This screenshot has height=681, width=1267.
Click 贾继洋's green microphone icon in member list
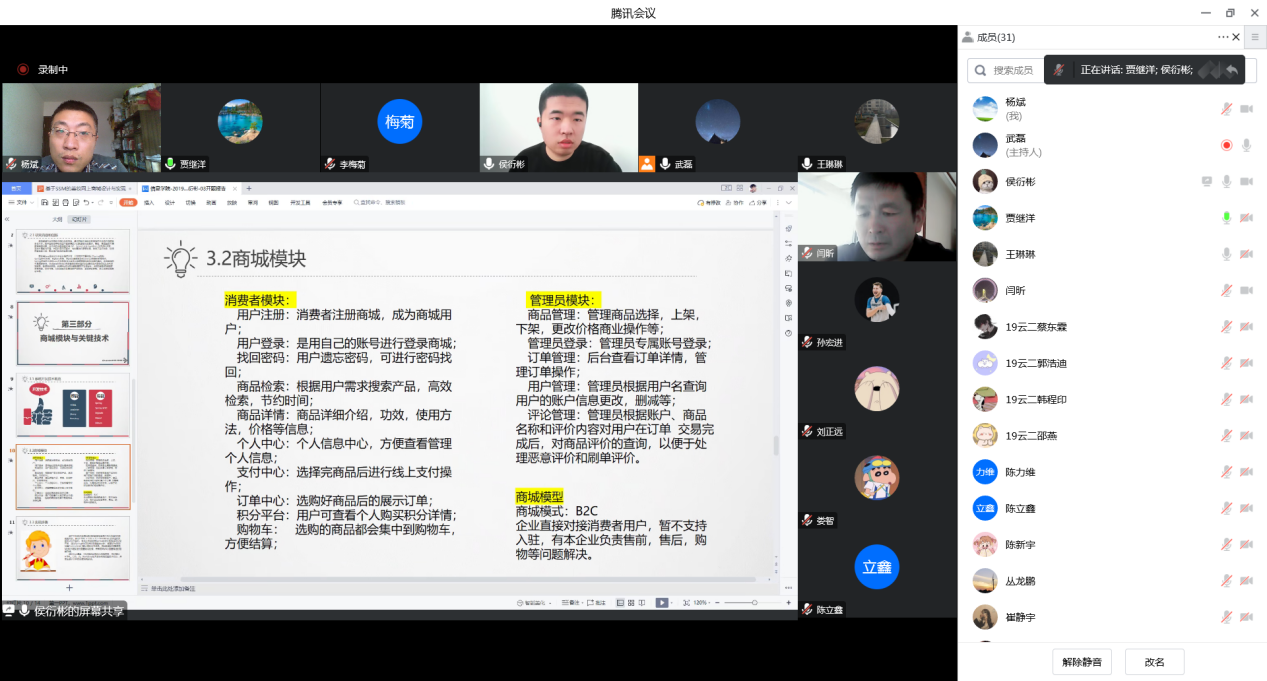(x=1226, y=217)
